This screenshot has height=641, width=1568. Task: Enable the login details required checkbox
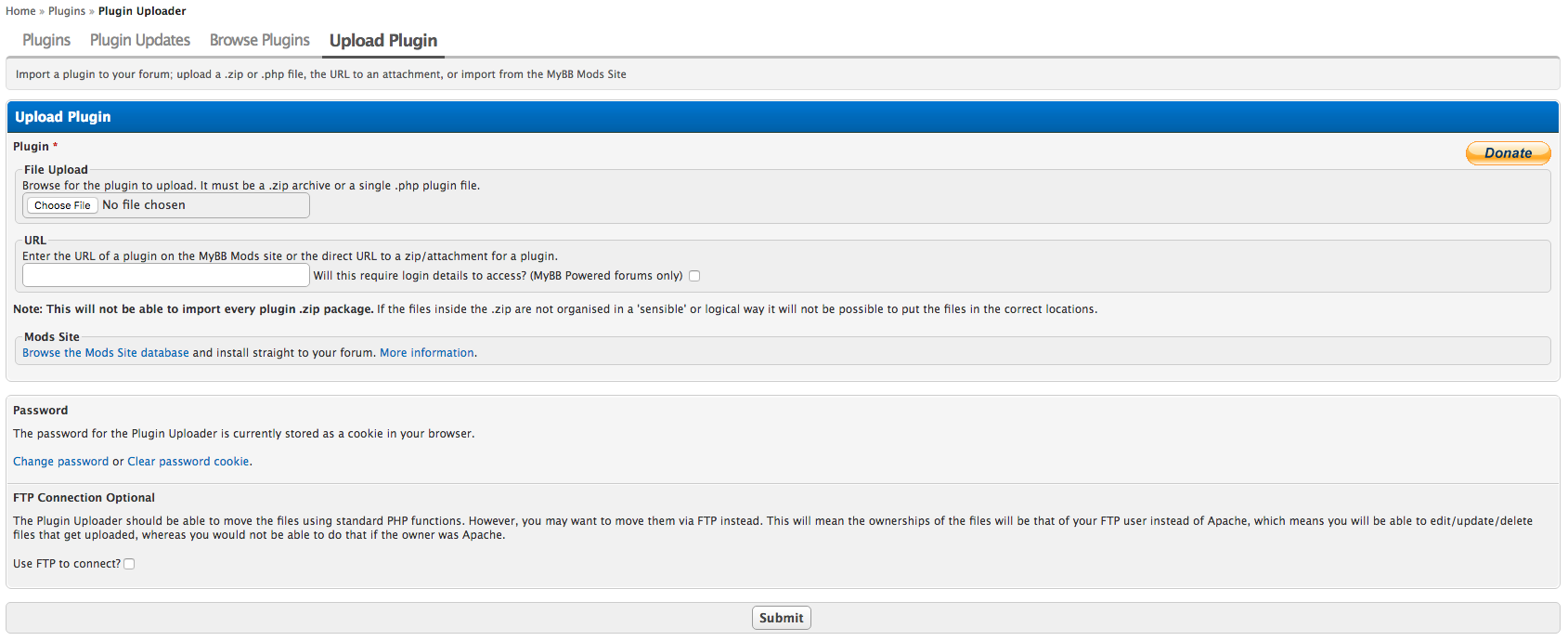coord(694,276)
